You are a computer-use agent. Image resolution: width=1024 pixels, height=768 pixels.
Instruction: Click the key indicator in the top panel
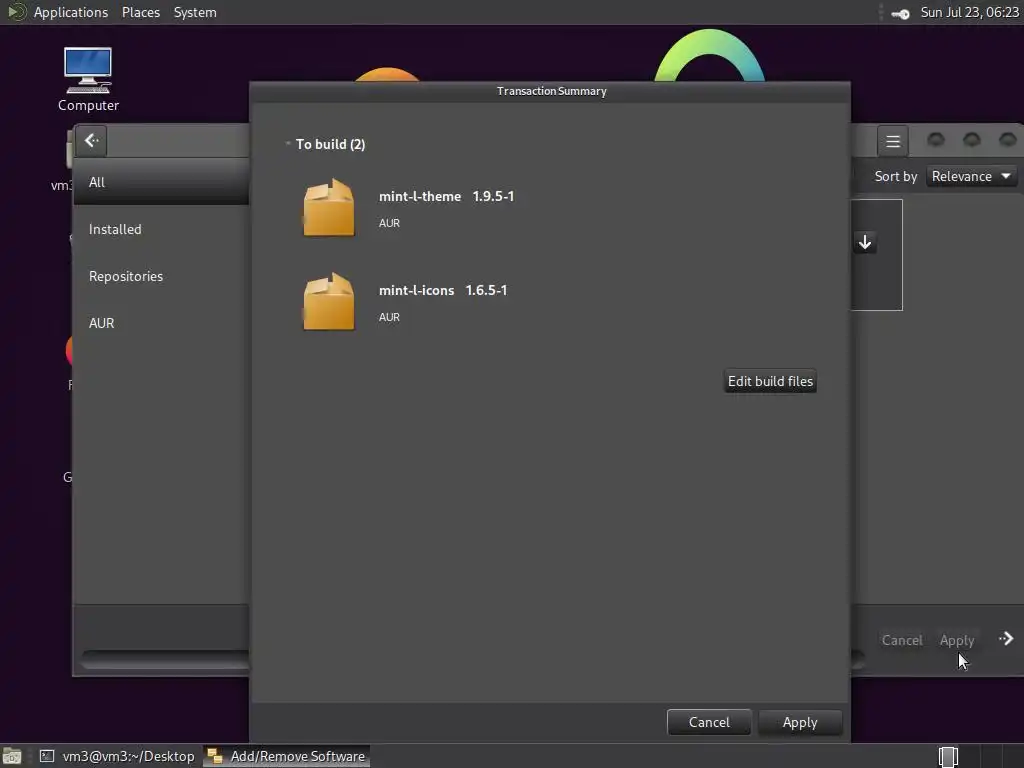point(901,14)
